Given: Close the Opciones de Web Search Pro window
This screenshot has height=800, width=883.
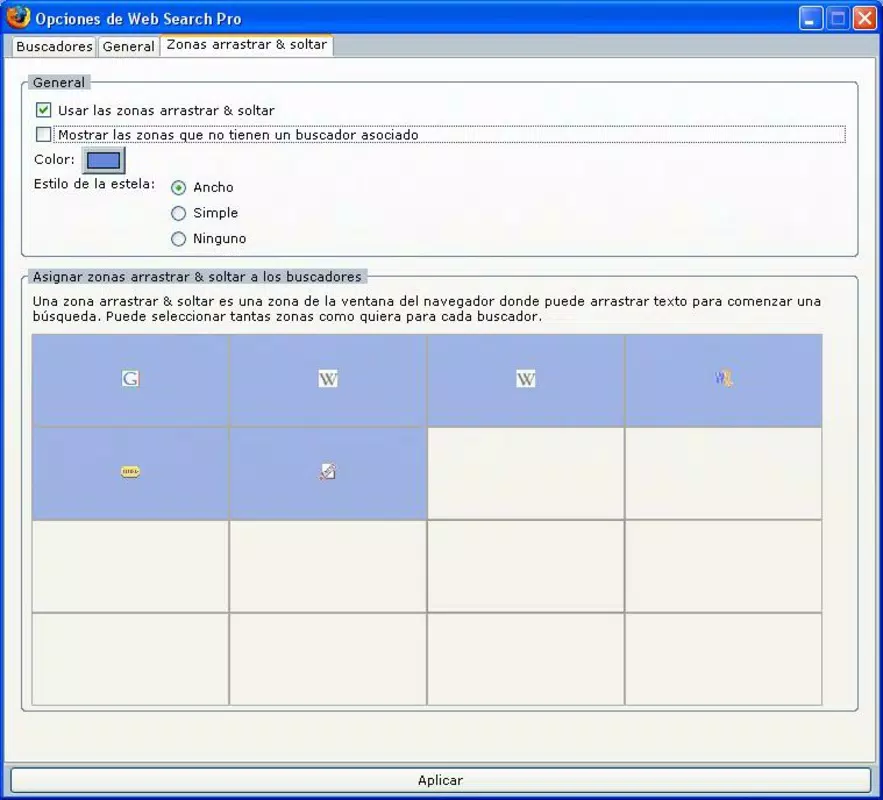Looking at the screenshot, I should [864, 19].
